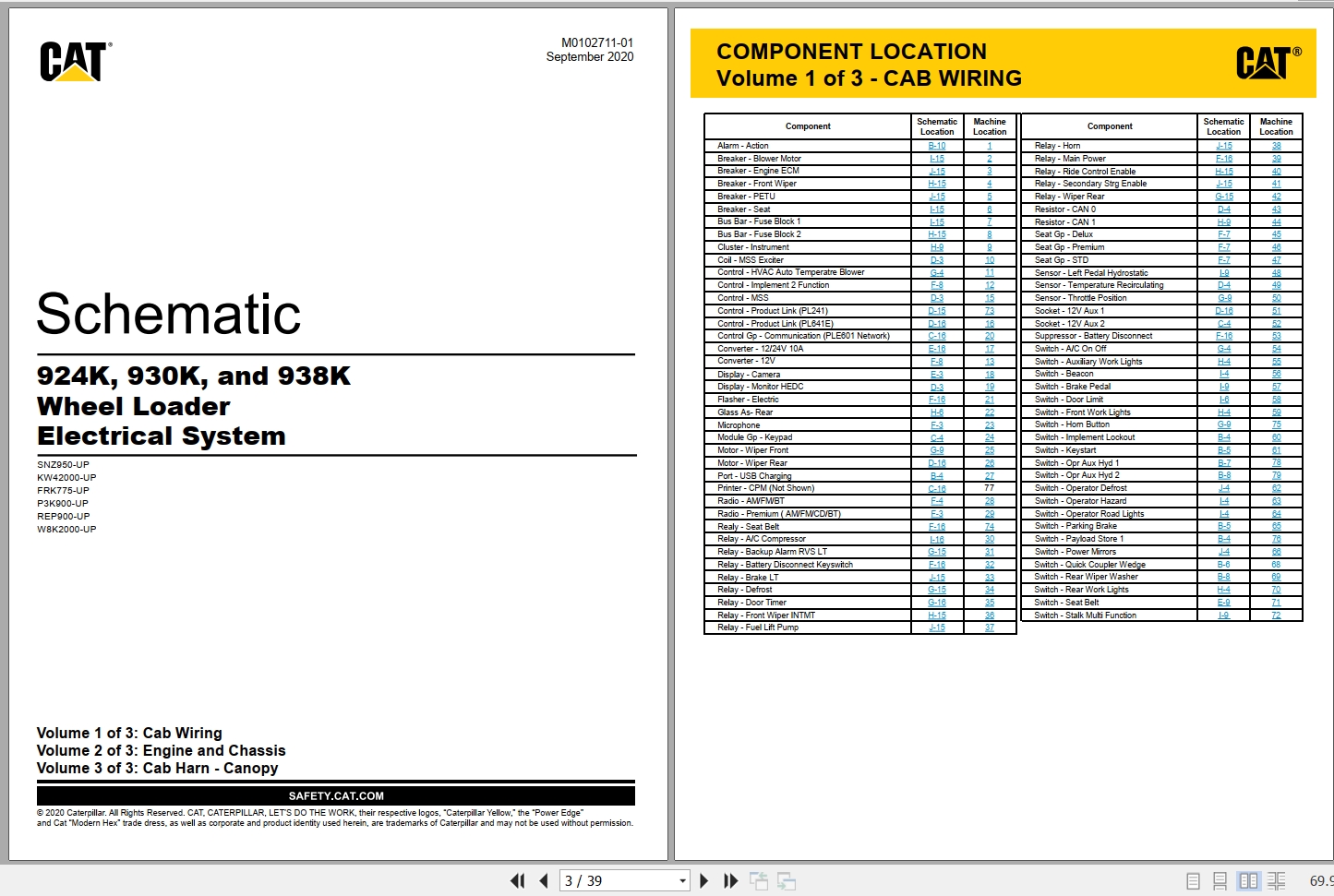Follow machine location 10 for Coil - MSS Exciter
The image size is (1334, 896).
point(989,260)
